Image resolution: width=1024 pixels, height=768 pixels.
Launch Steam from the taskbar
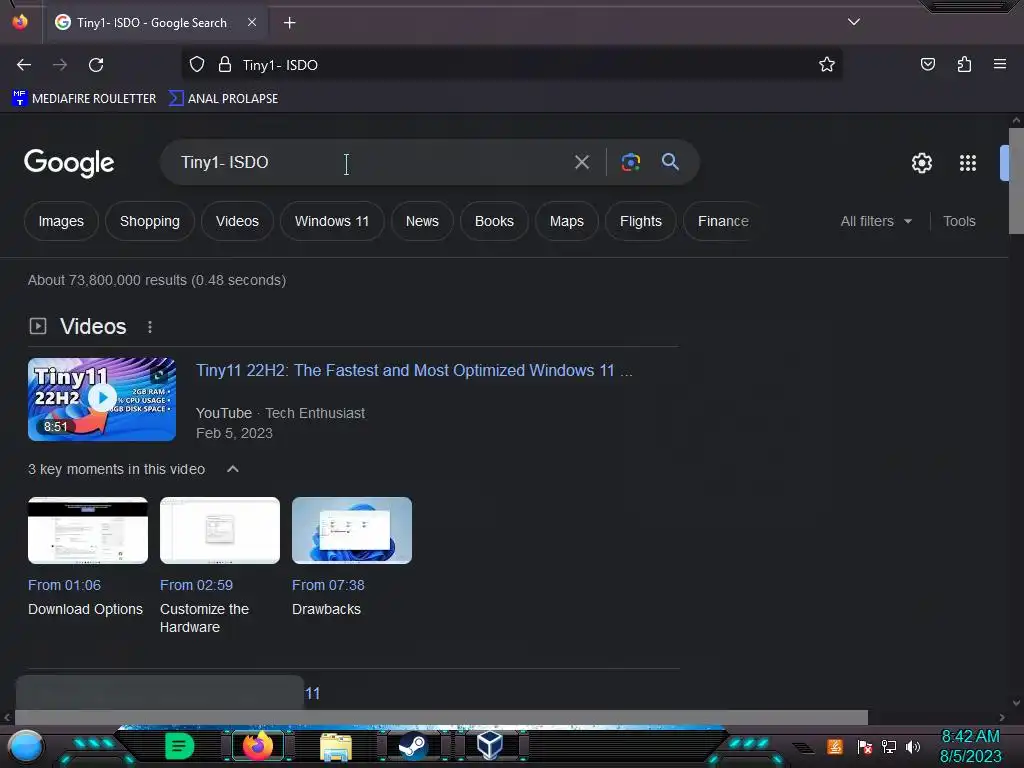tap(412, 746)
